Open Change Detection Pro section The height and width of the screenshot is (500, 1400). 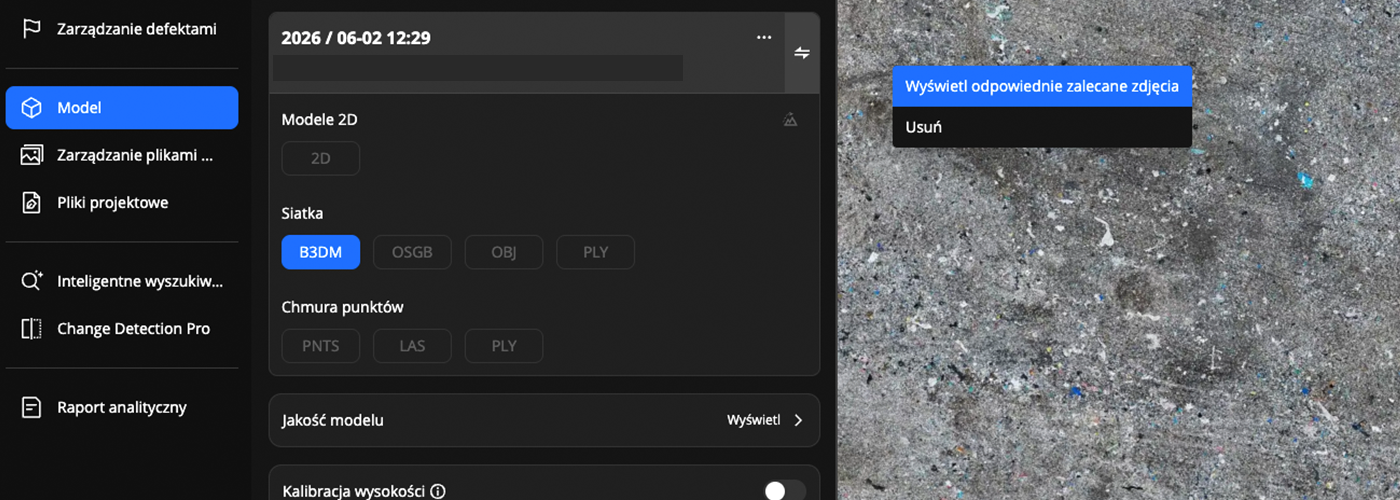(x=122, y=329)
